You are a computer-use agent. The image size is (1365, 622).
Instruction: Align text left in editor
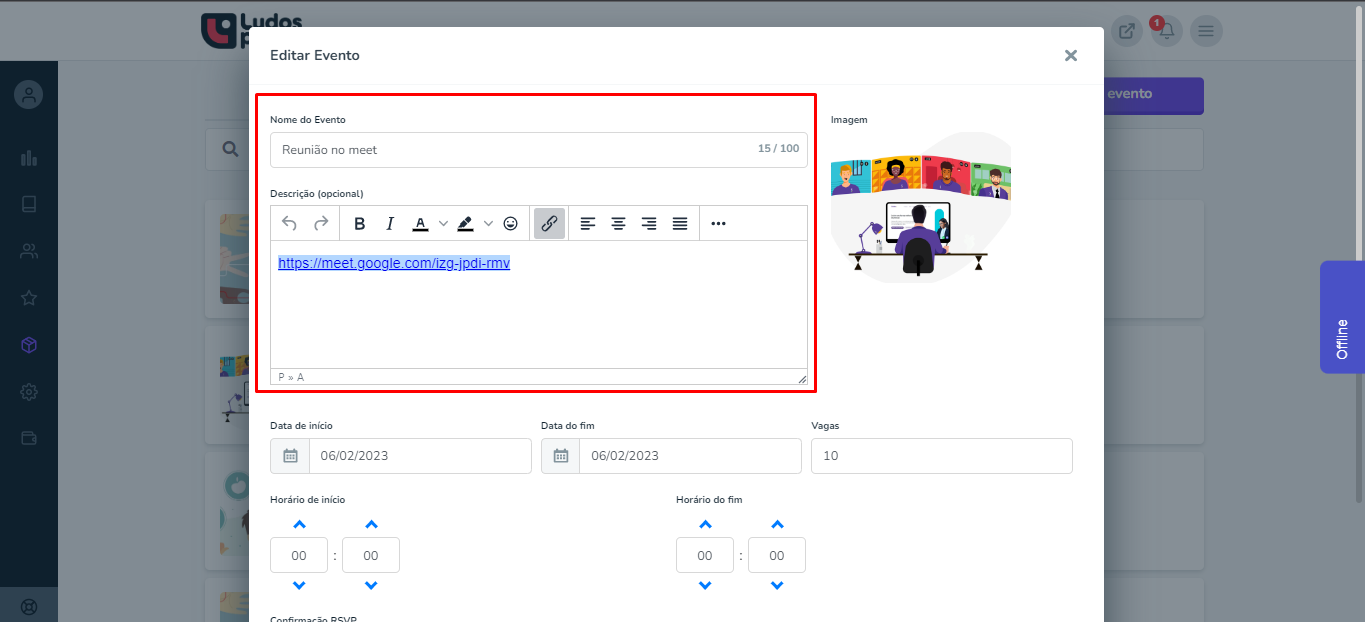pyautogui.click(x=588, y=223)
